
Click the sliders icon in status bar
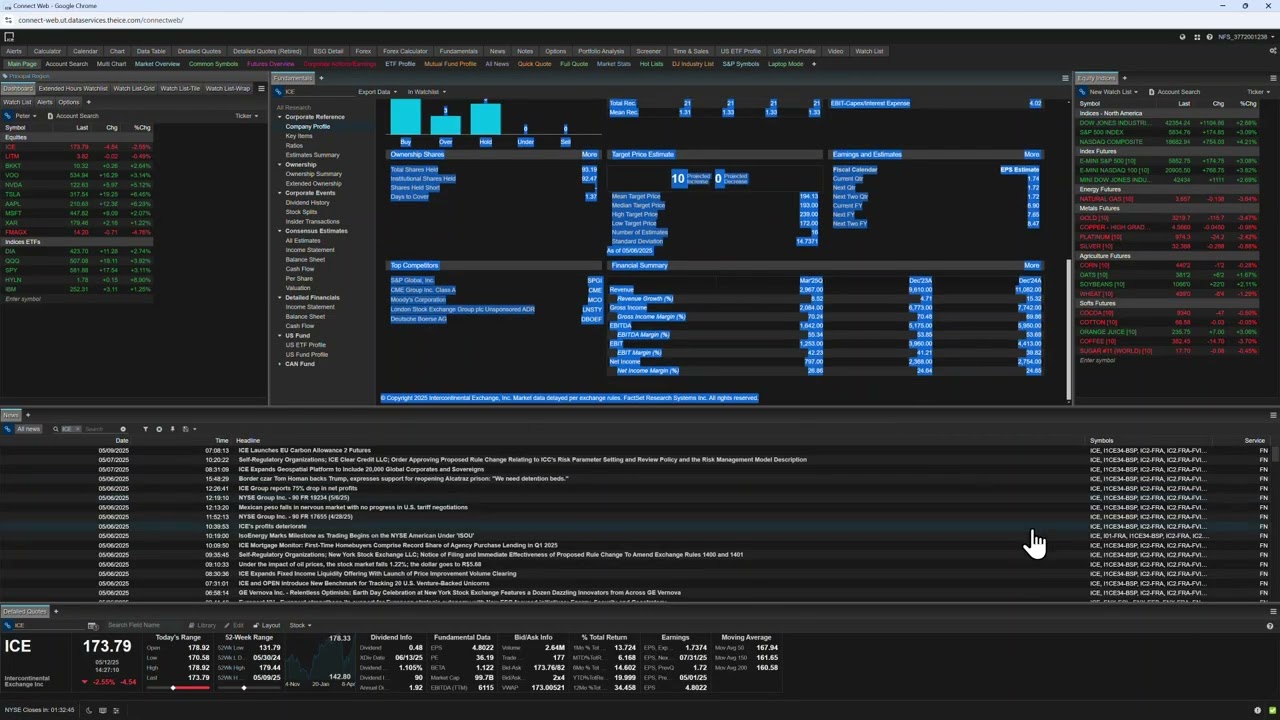[x=116, y=710]
